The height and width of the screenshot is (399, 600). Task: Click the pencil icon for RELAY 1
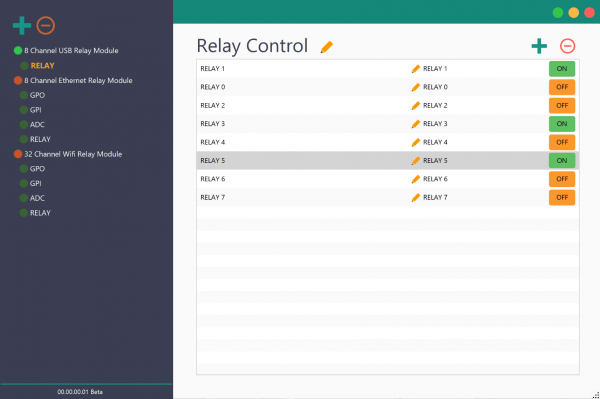[x=416, y=69]
